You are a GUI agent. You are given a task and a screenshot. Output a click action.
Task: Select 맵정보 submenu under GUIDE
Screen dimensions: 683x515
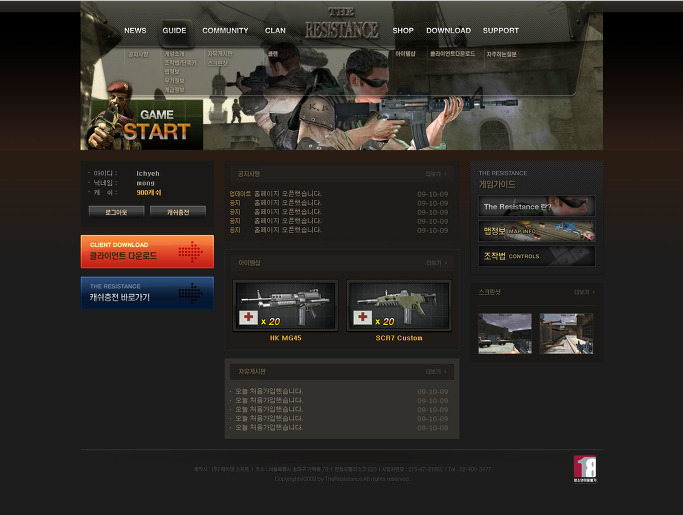[172, 72]
